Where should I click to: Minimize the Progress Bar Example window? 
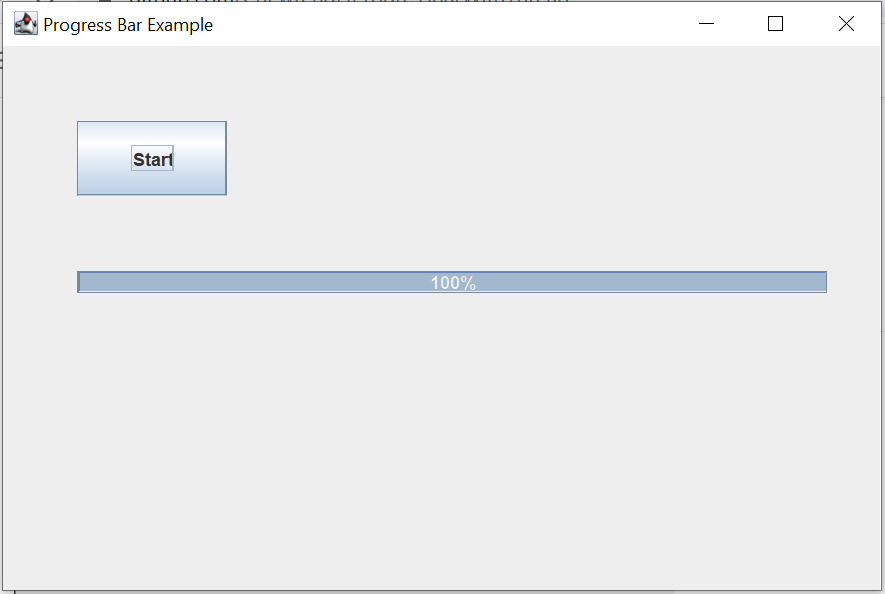point(706,23)
